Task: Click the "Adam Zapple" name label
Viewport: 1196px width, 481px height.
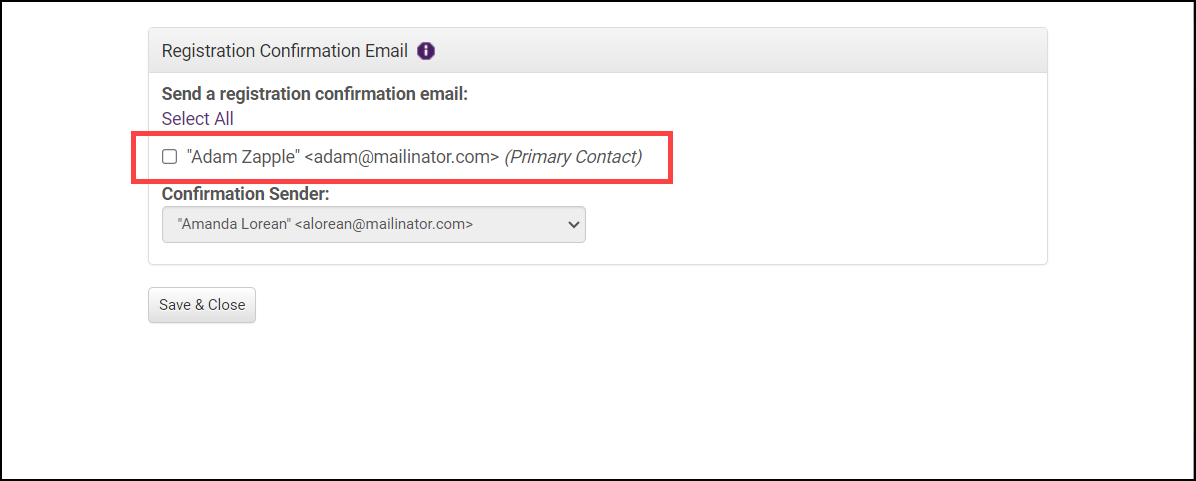Action: pyautogui.click(x=243, y=157)
